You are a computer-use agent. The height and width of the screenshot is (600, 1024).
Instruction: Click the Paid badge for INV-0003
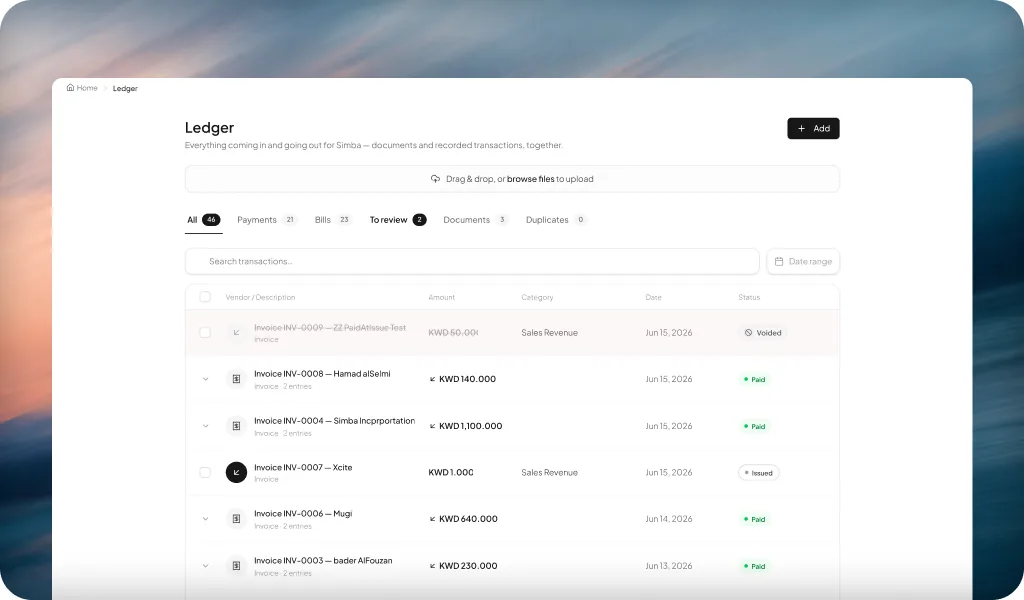pos(754,566)
